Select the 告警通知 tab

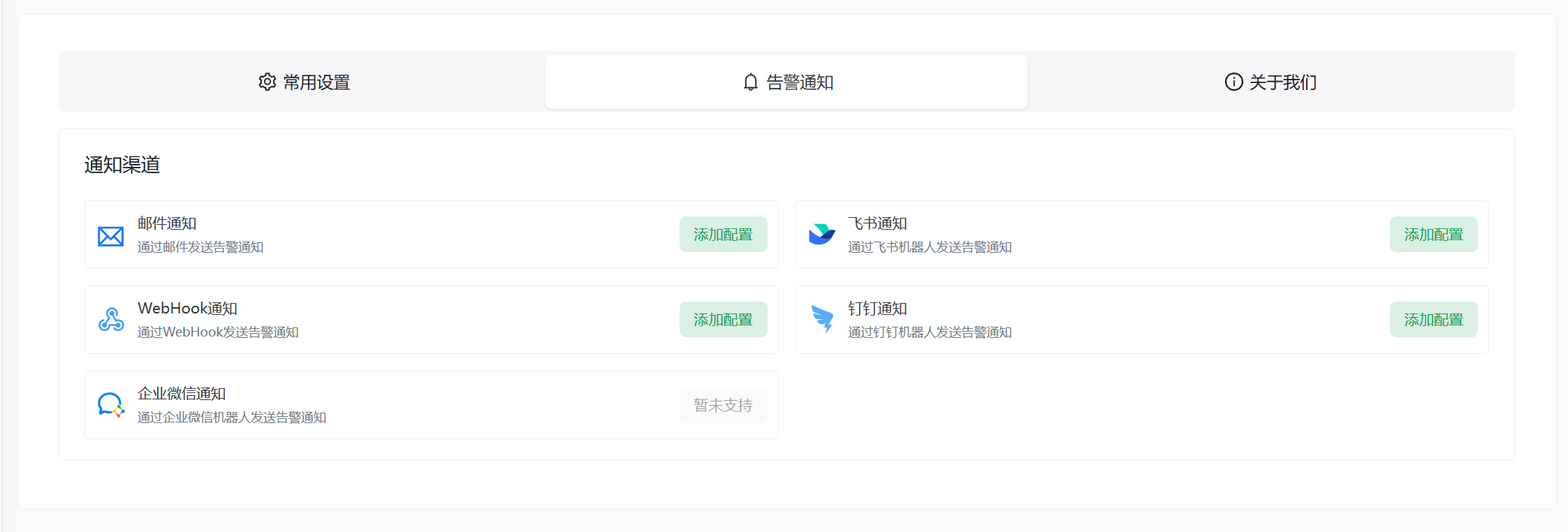tap(786, 82)
